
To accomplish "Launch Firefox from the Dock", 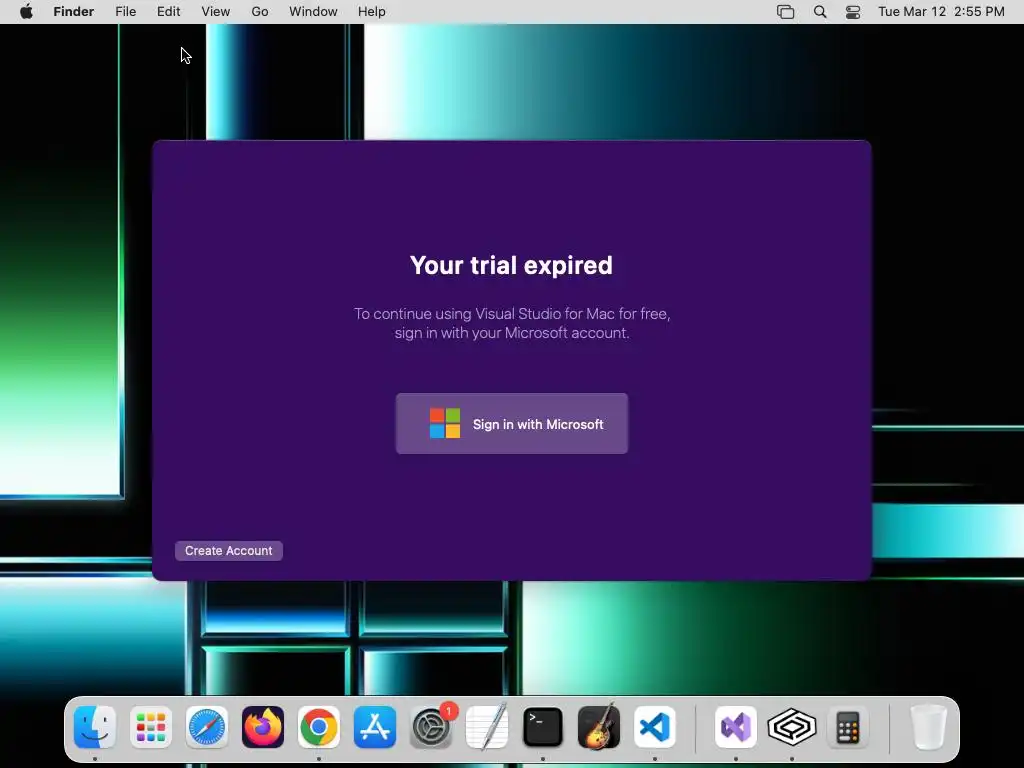I will coord(263,727).
